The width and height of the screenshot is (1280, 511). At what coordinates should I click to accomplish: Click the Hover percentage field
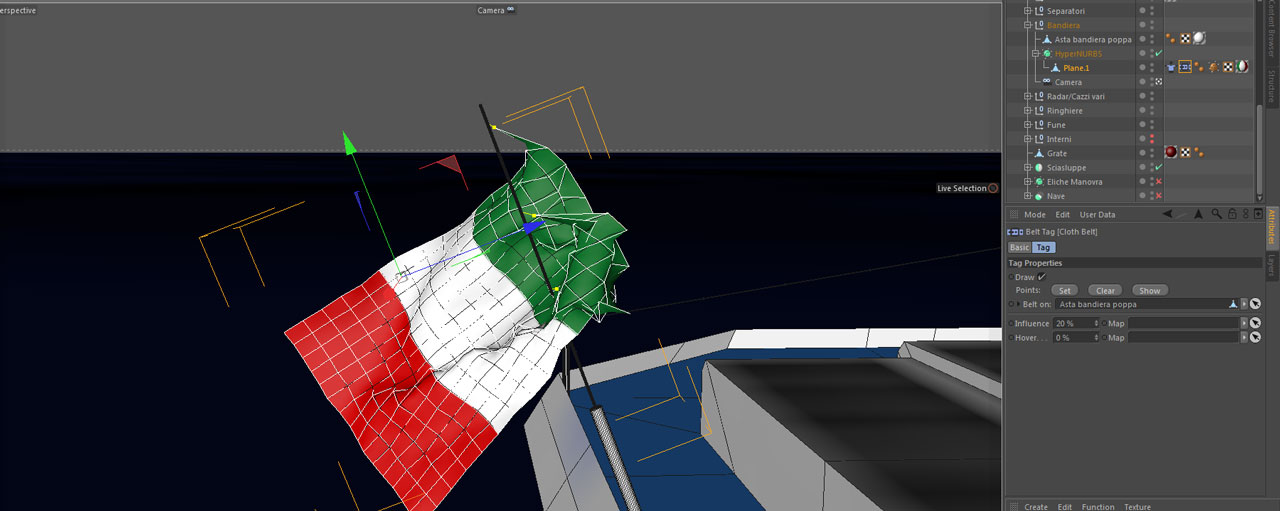coord(1076,337)
